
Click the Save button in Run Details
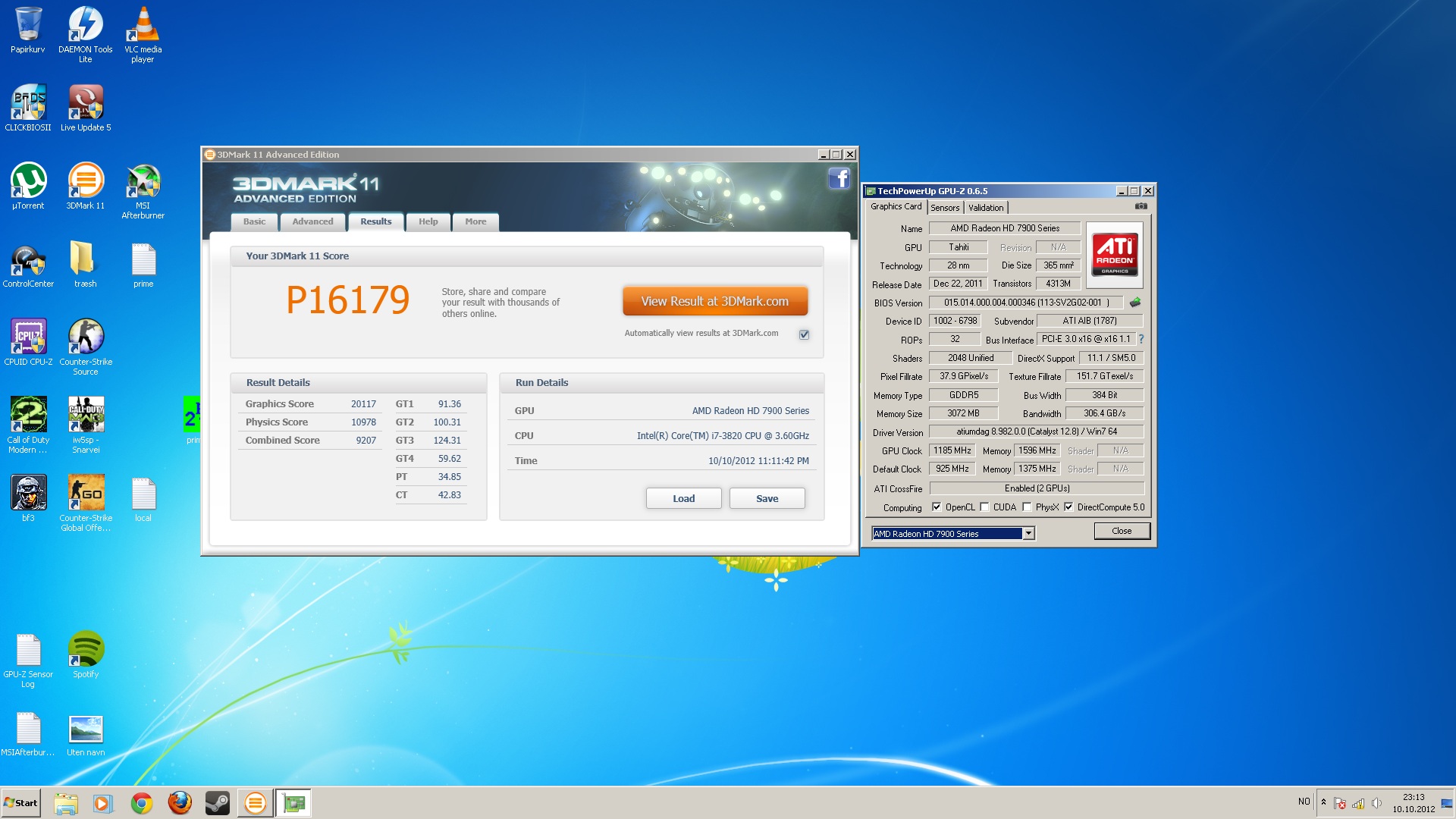[x=767, y=498]
